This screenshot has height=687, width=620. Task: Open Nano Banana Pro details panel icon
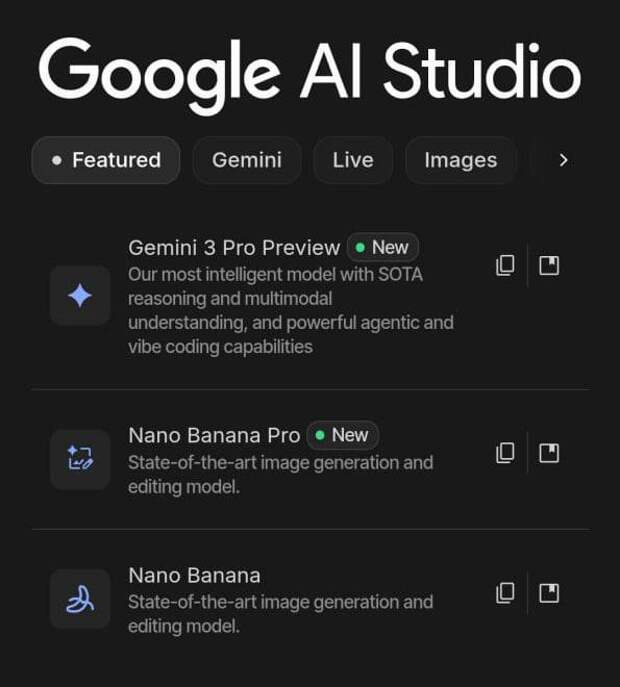tap(549, 453)
